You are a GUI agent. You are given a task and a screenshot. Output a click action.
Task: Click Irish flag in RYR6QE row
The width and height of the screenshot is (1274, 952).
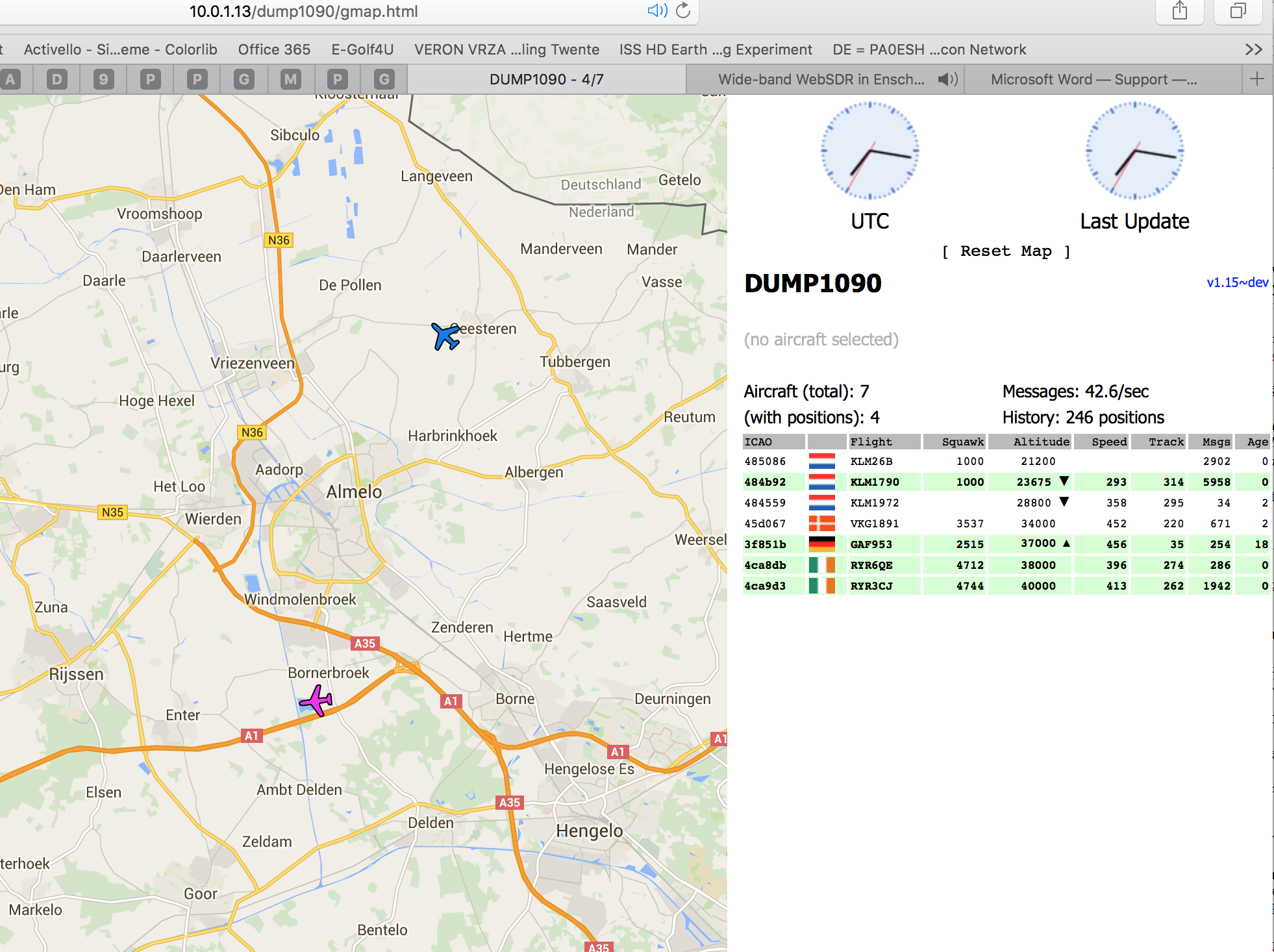coord(821,565)
